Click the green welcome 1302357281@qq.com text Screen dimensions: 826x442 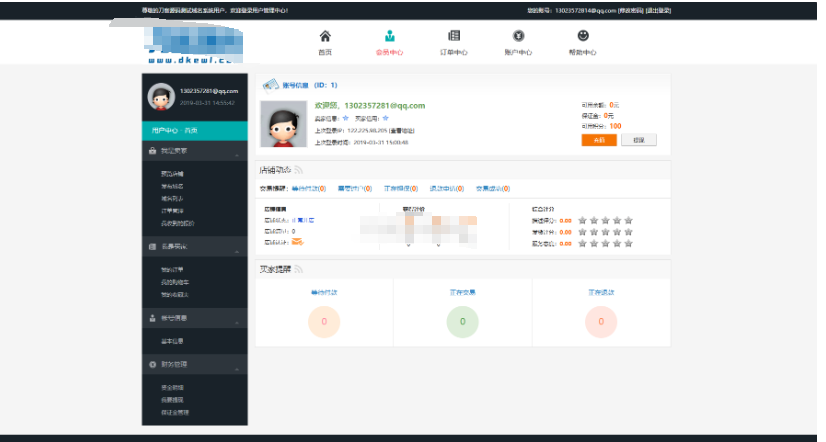[x=370, y=106]
